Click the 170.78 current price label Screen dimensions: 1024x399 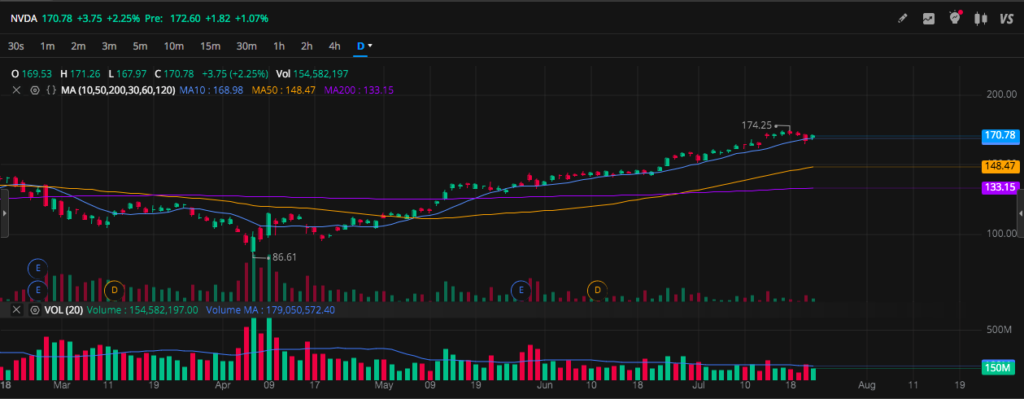click(1000, 136)
